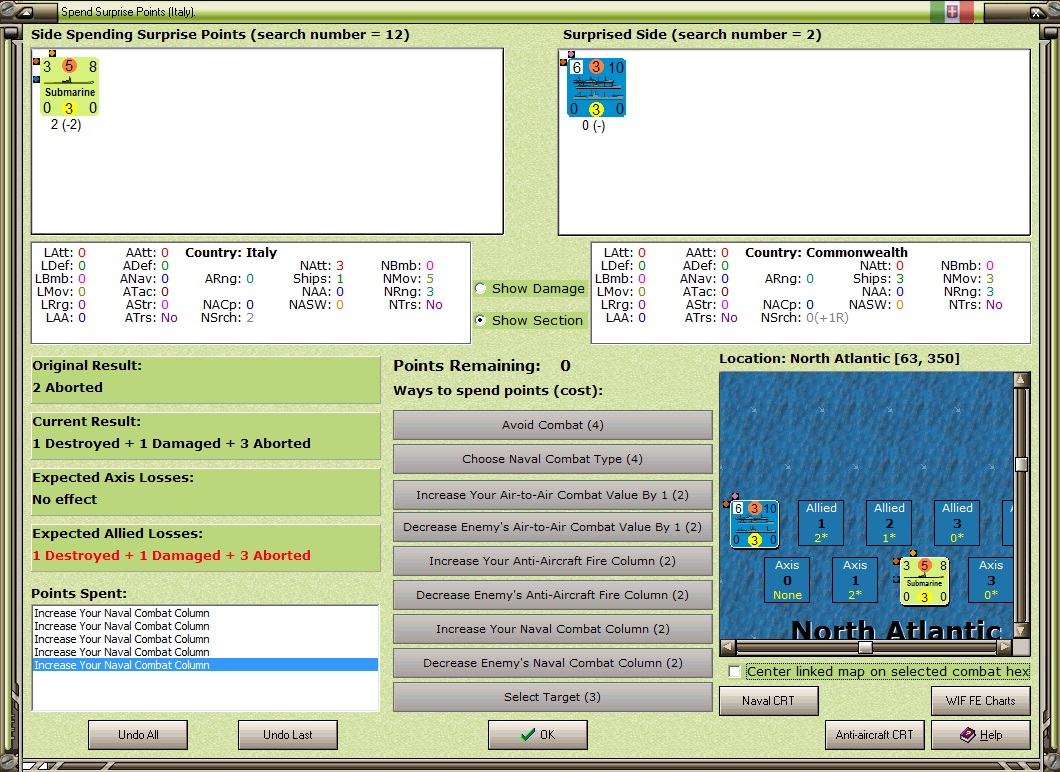Image resolution: width=1060 pixels, height=772 pixels.
Task: Select the Commonwealth ship unit counter
Action: 596,87
